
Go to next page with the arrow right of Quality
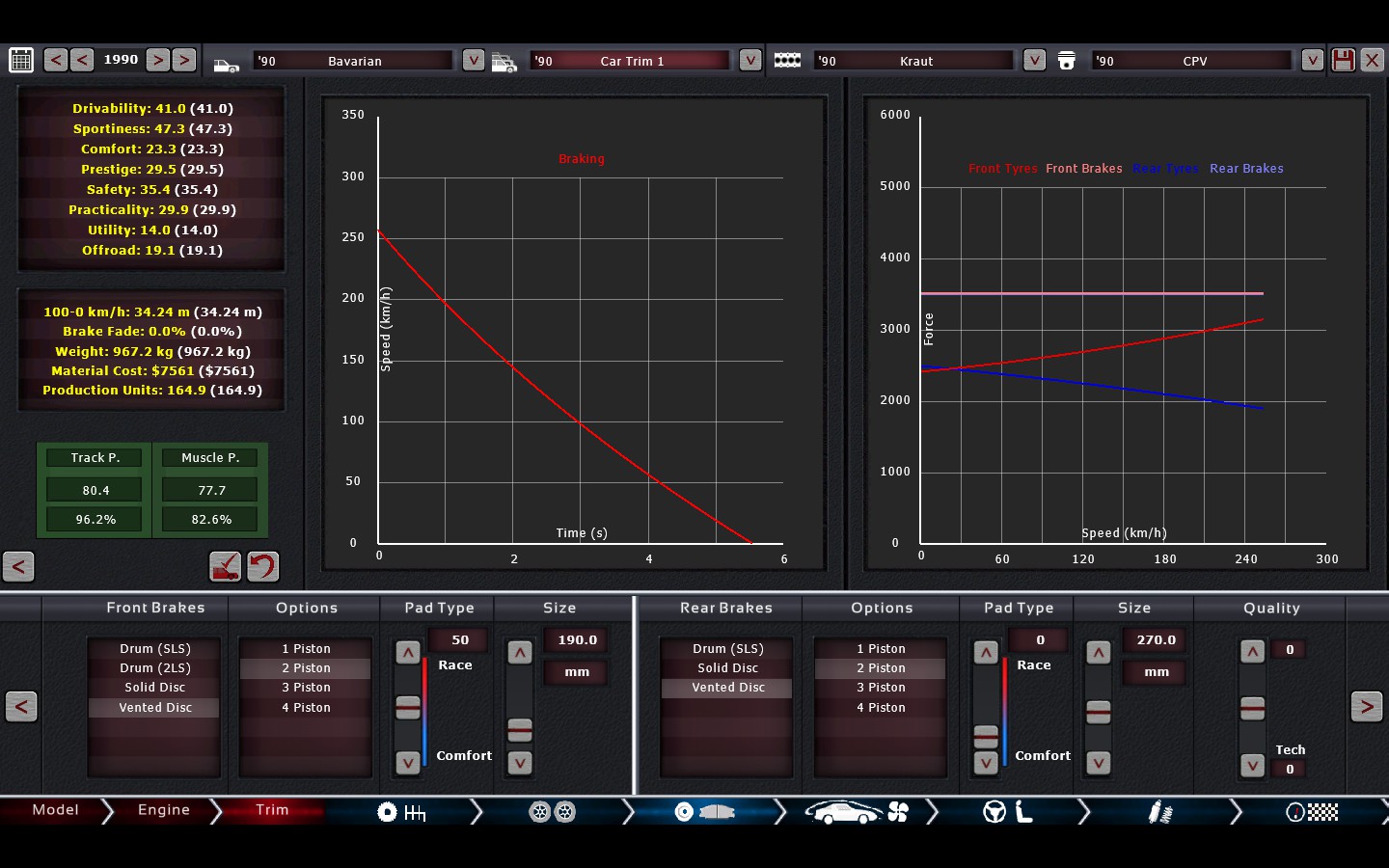tap(1367, 707)
